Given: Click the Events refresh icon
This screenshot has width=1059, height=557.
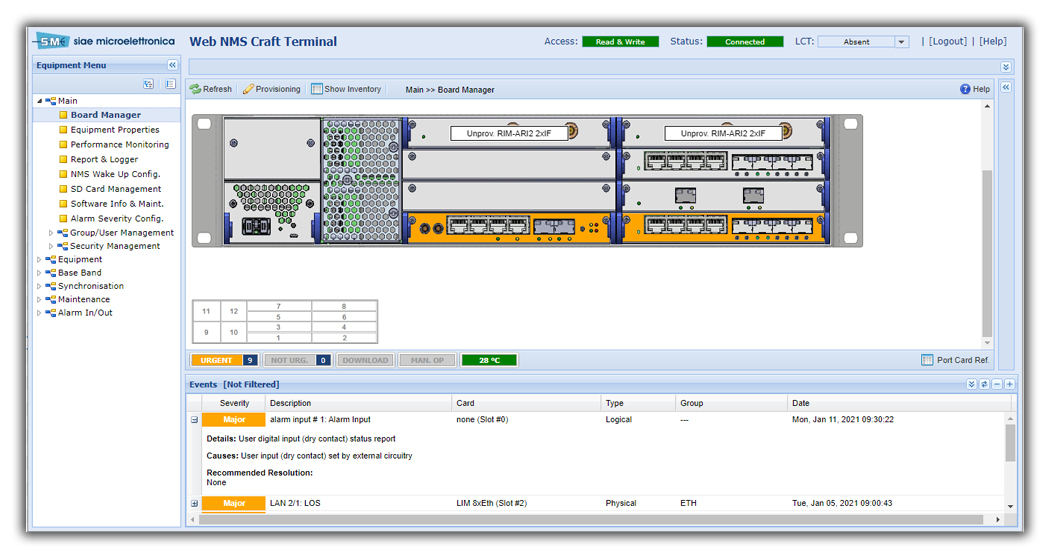Looking at the screenshot, I should (984, 384).
